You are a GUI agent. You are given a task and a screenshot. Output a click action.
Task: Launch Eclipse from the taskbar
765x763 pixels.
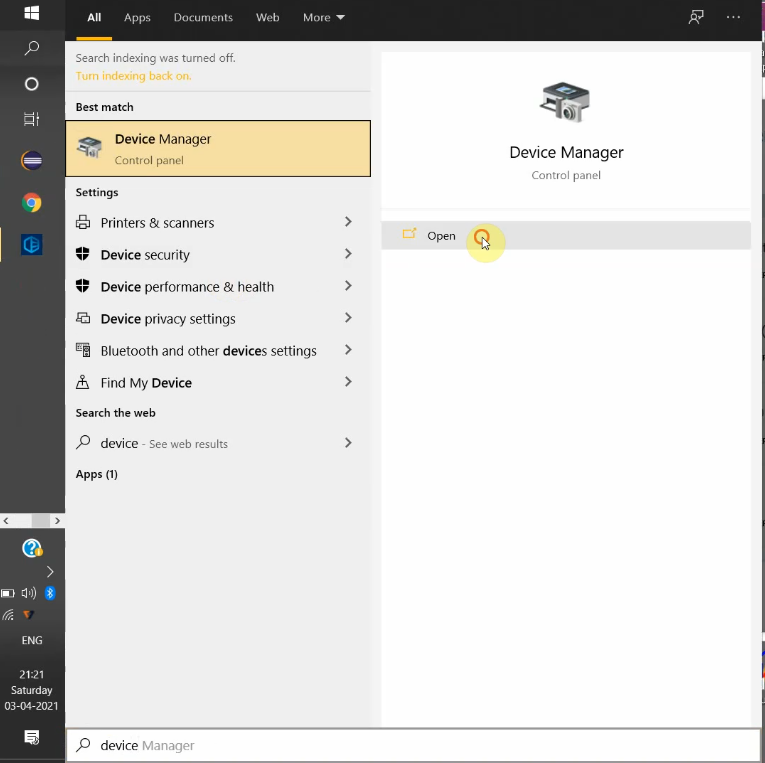click(x=32, y=161)
